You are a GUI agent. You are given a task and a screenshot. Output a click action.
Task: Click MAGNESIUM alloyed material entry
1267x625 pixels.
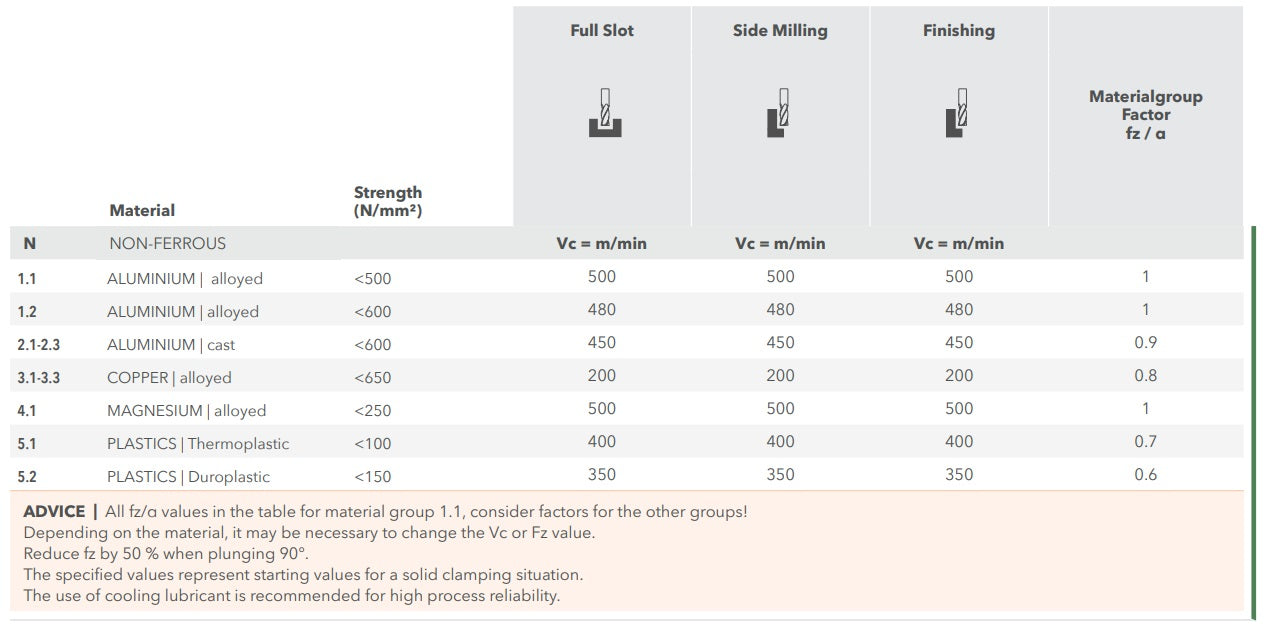click(186, 410)
